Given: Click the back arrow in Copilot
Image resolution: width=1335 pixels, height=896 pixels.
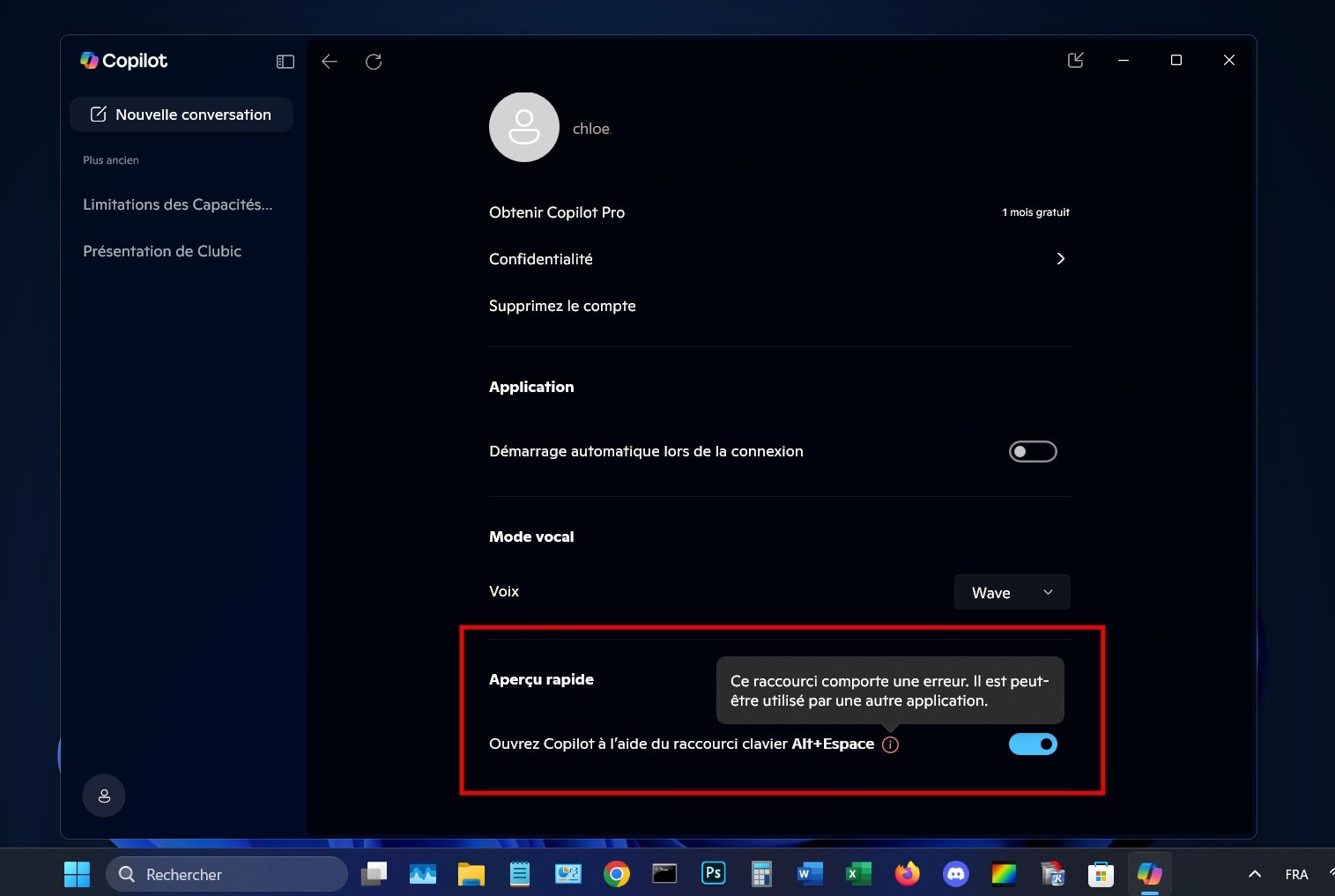Looking at the screenshot, I should click(329, 61).
